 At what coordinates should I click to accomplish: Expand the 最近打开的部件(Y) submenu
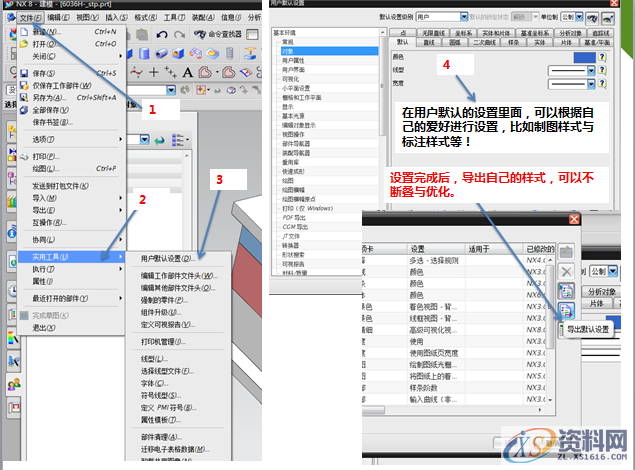coord(72,298)
